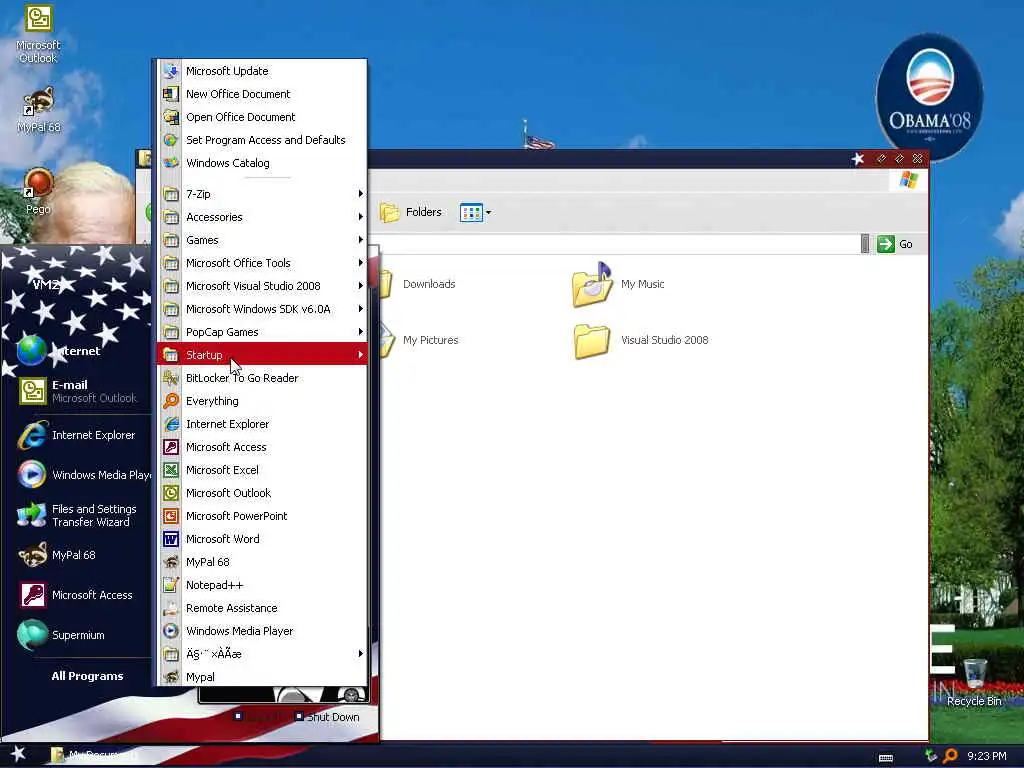This screenshot has height=768, width=1024.
Task: Select the My Music folder
Action: pos(618,284)
